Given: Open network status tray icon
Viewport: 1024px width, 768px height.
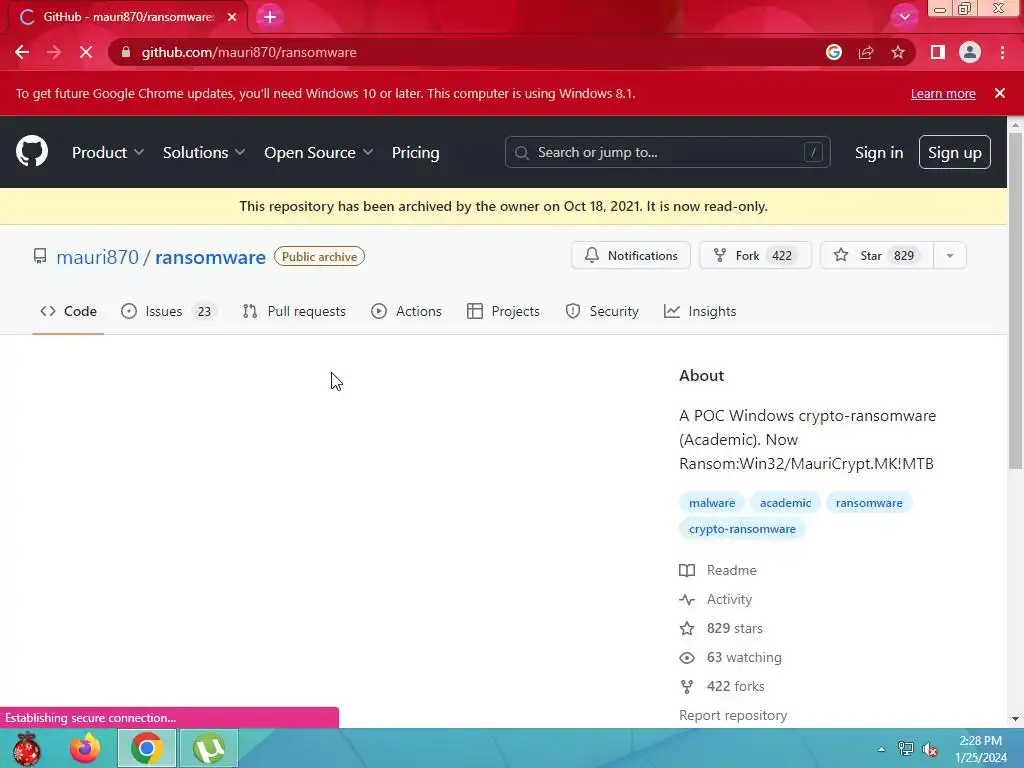Looking at the screenshot, I should point(905,749).
